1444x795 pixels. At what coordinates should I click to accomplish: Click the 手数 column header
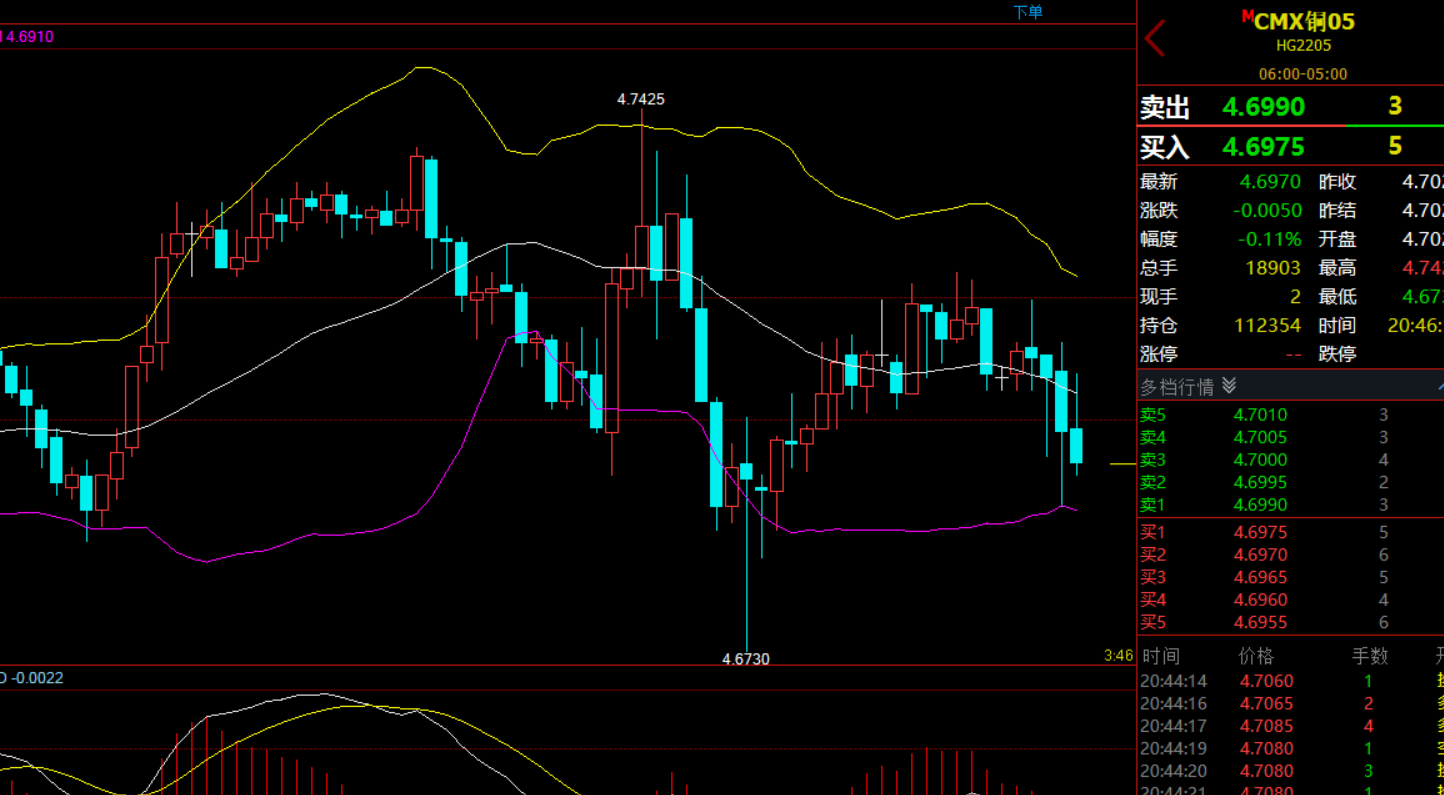coord(1371,656)
